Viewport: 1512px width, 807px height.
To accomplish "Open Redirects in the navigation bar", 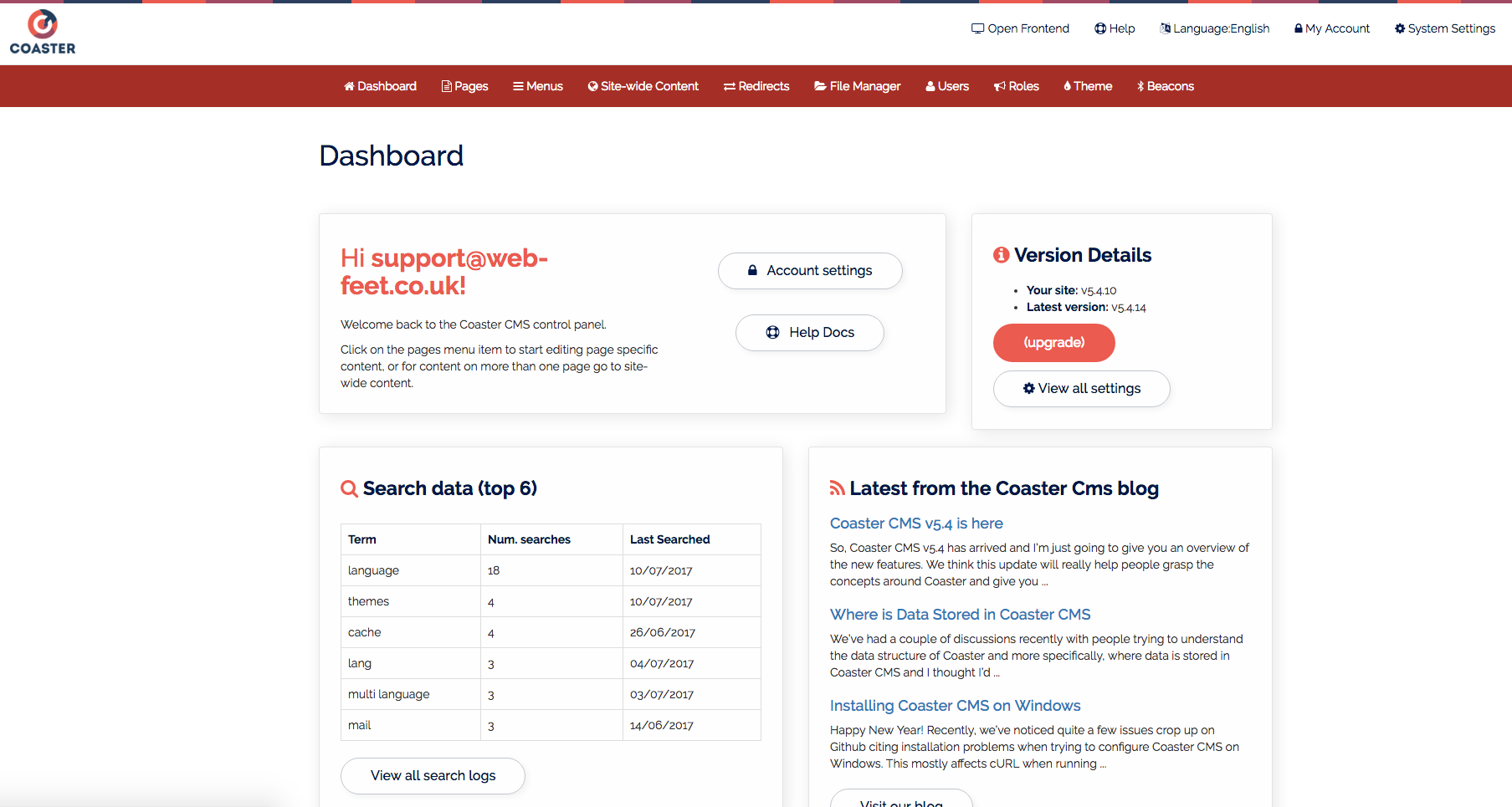I will click(756, 86).
